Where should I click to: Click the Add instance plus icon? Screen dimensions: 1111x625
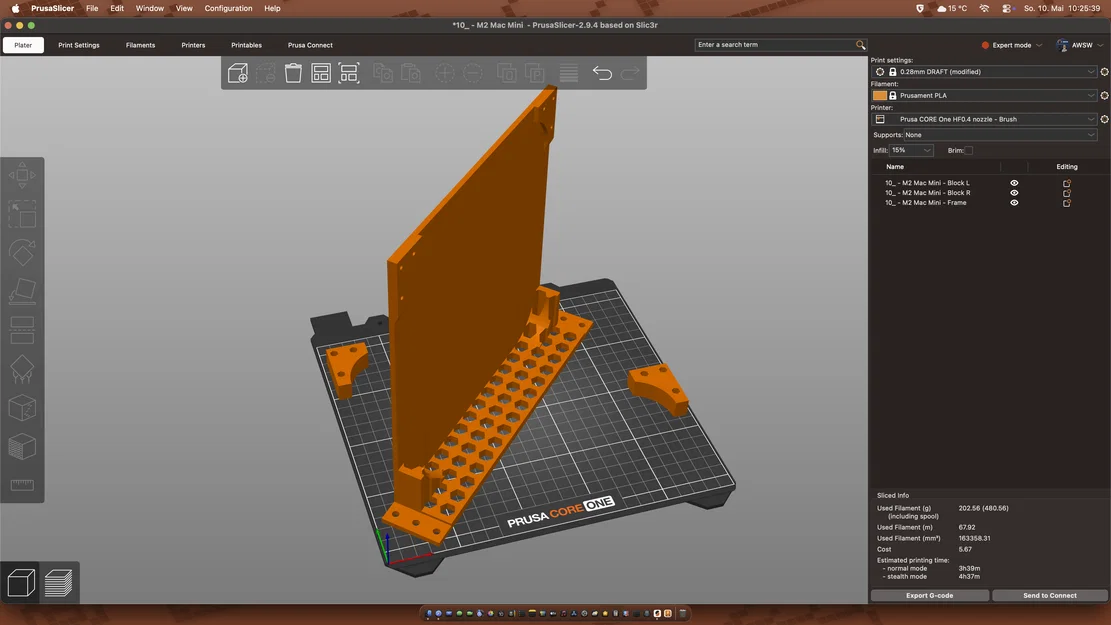click(445, 73)
